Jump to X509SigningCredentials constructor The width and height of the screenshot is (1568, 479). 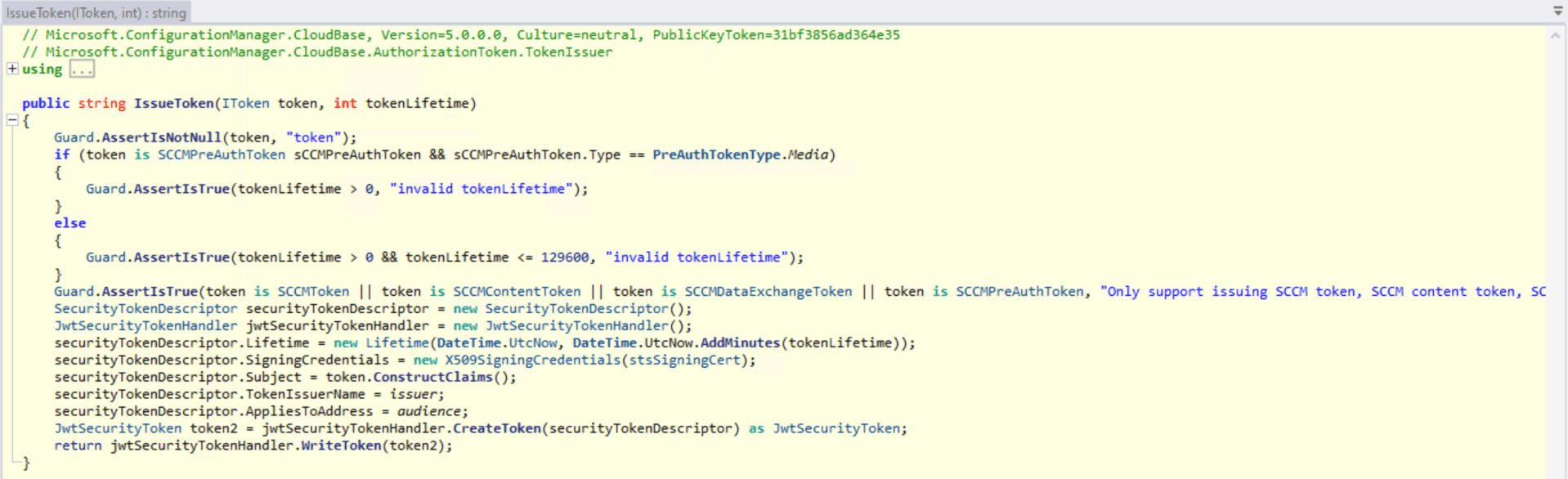coord(532,360)
